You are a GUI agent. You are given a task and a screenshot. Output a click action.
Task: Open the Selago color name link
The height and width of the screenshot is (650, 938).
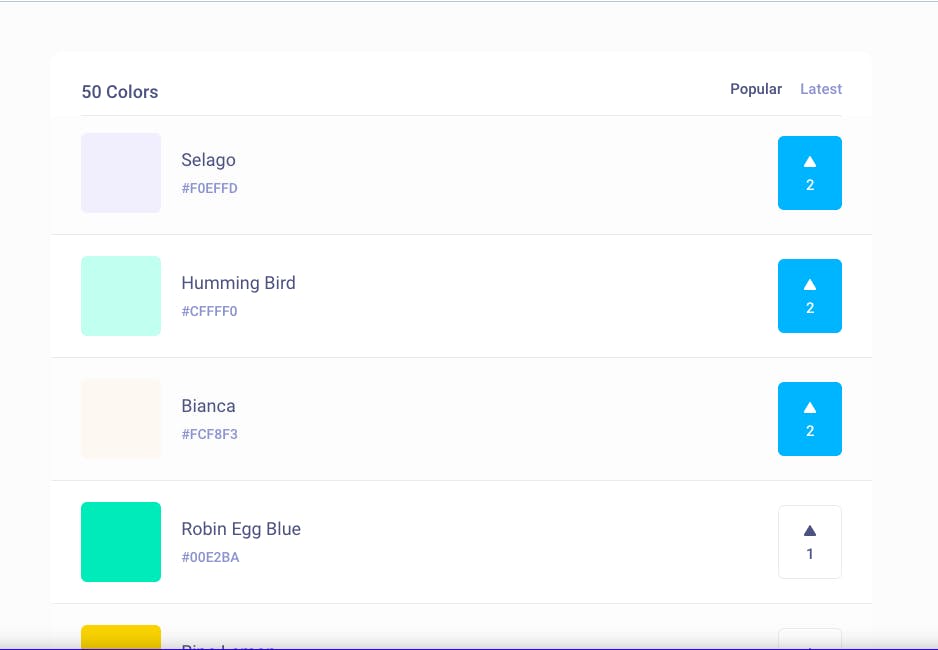pyautogui.click(x=208, y=160)
